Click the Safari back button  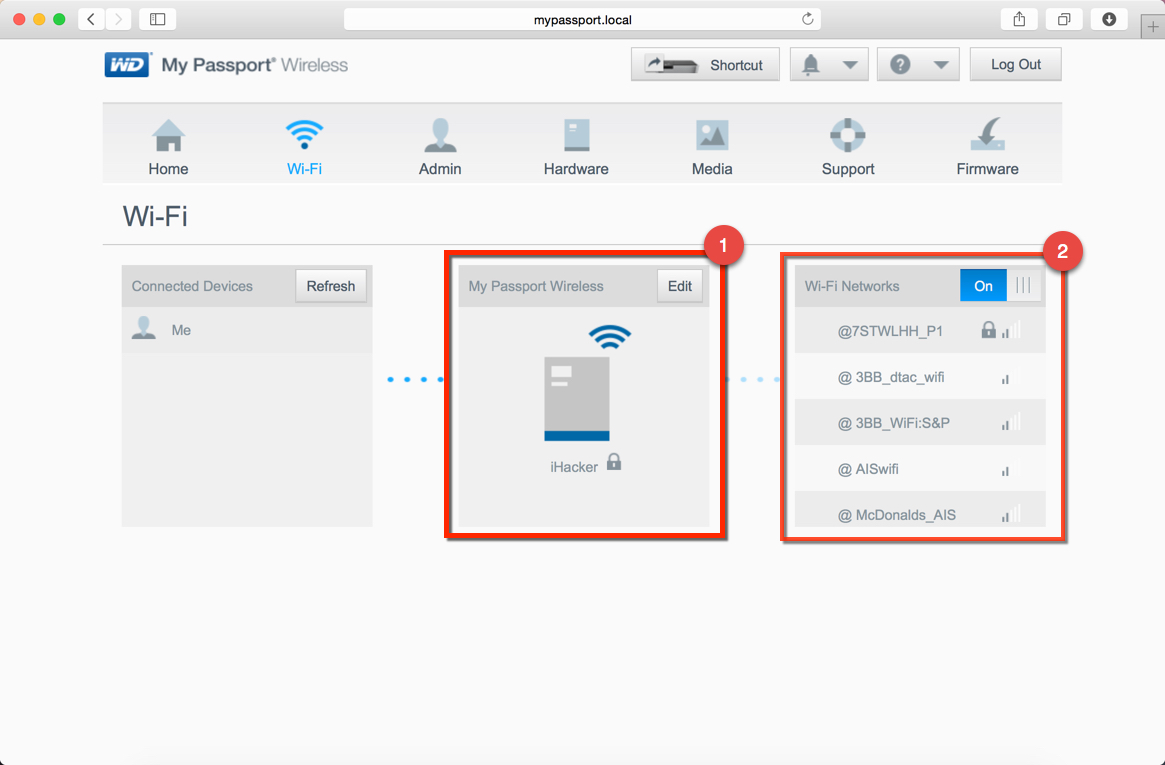pyautogui.click(x=91, y=19)
